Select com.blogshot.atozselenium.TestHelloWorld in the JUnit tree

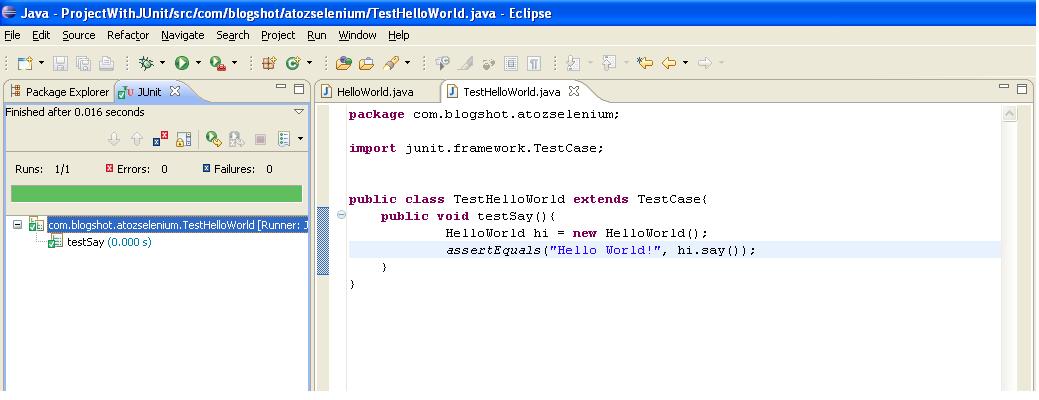(169, 225)
